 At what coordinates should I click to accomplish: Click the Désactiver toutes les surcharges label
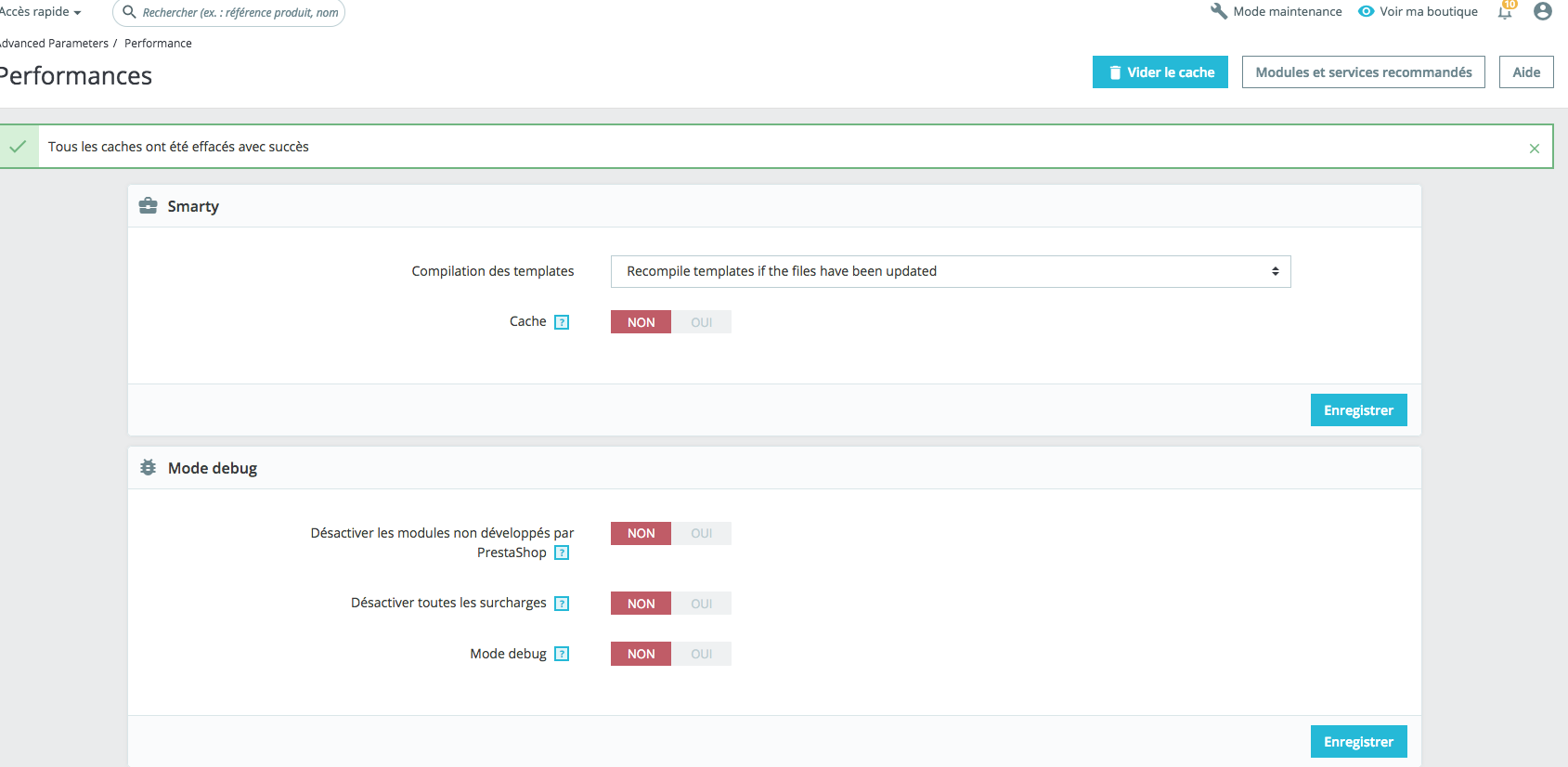click(448, 603)
